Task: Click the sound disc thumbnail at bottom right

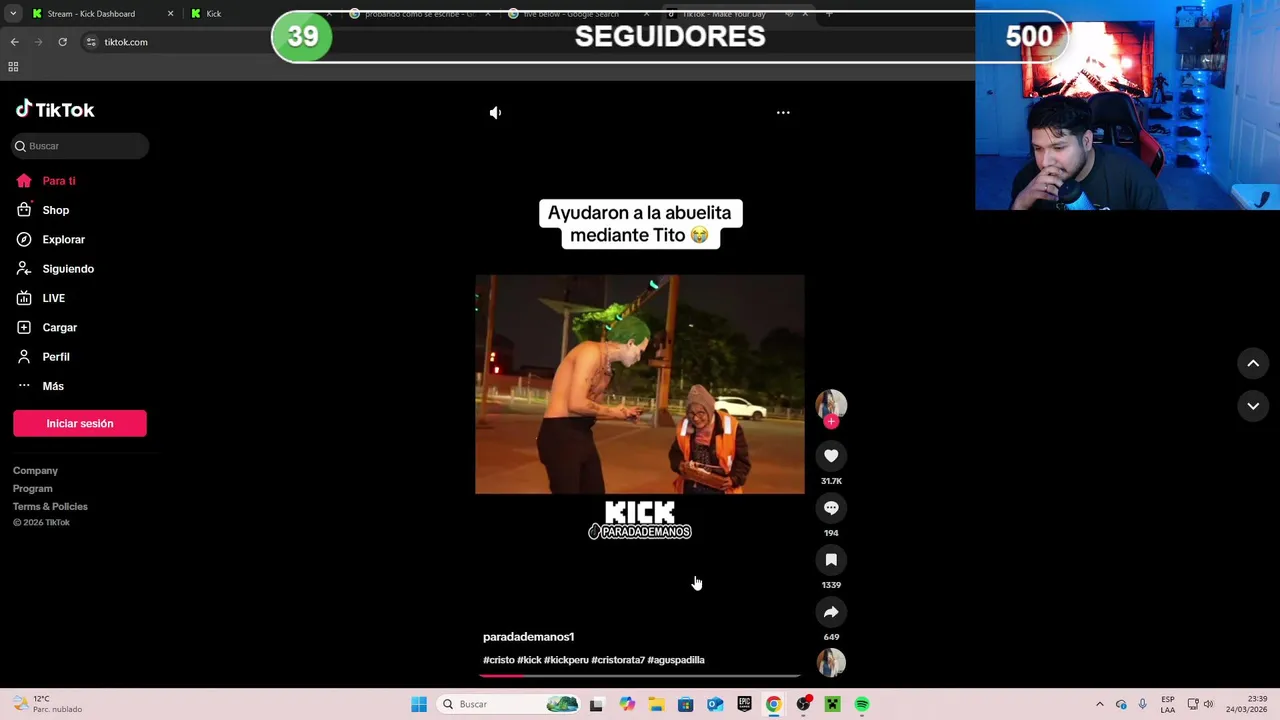Action: tap(831, 662)
